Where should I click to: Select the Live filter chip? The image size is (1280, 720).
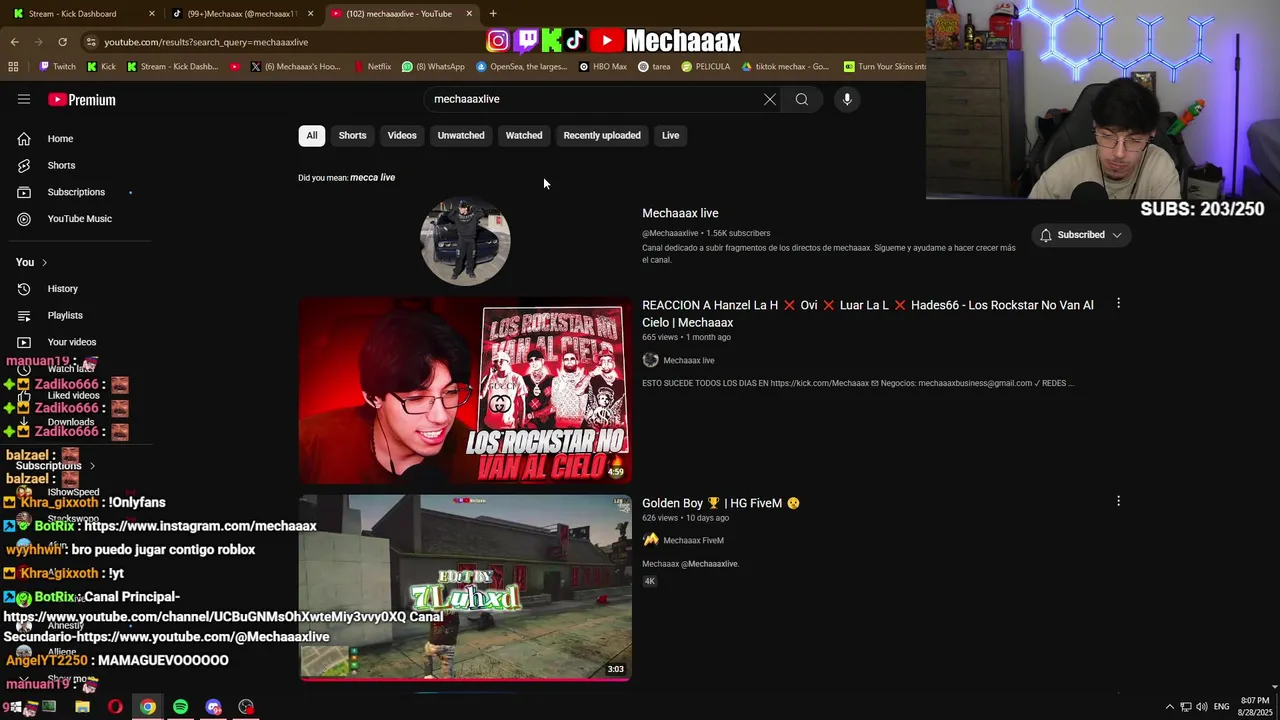(x=670, y=136)
